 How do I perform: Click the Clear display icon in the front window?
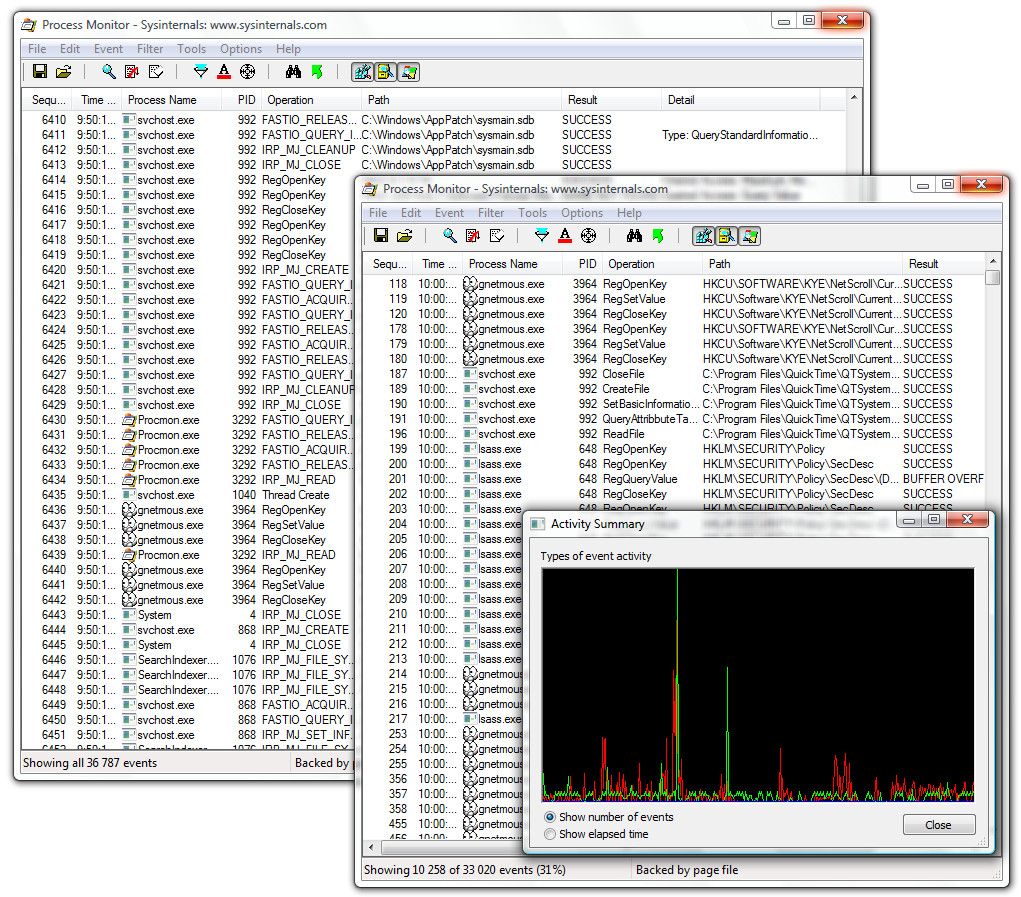tap(497, 236)
